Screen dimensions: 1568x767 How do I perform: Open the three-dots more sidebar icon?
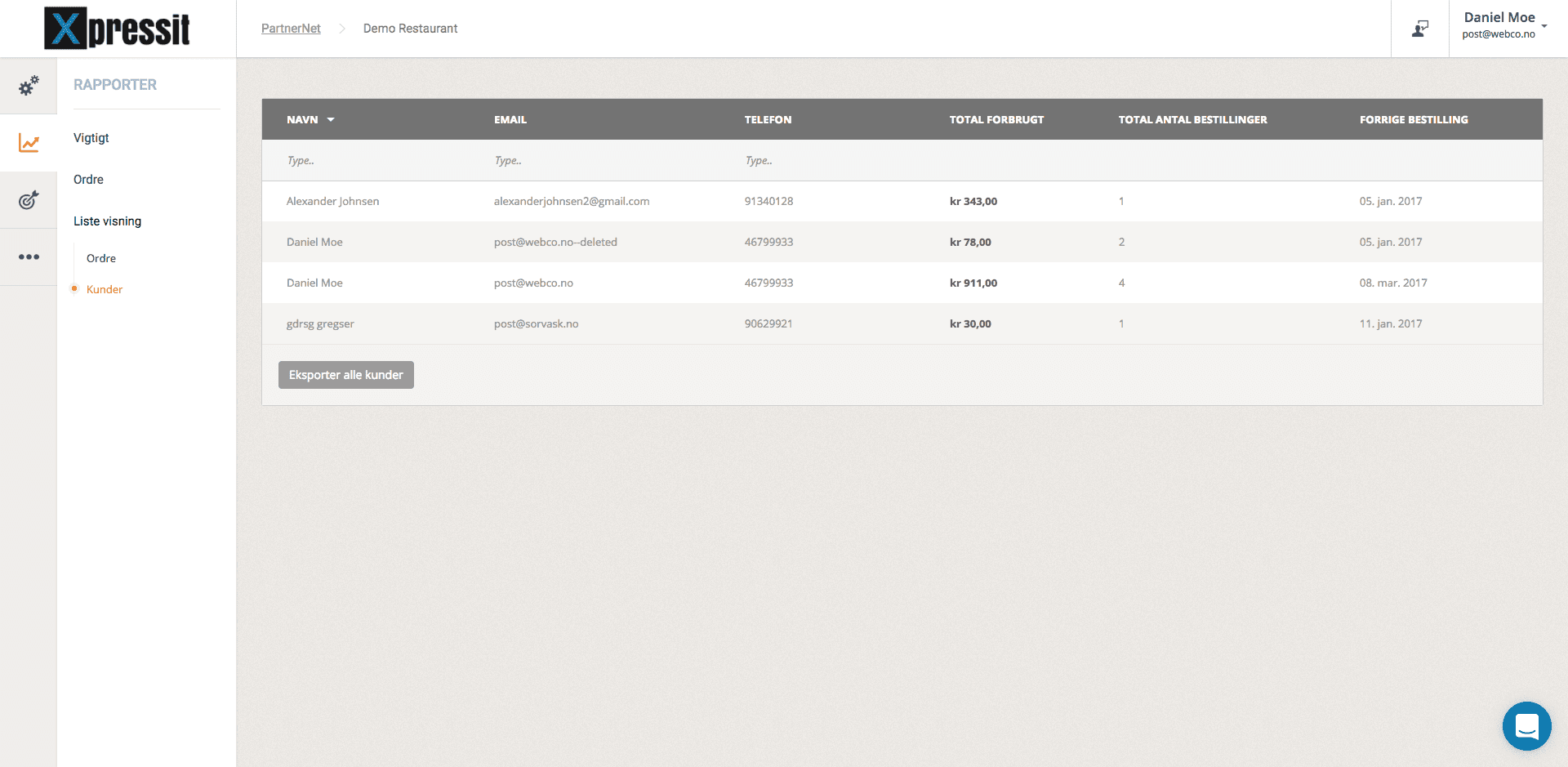click(29, 256)
